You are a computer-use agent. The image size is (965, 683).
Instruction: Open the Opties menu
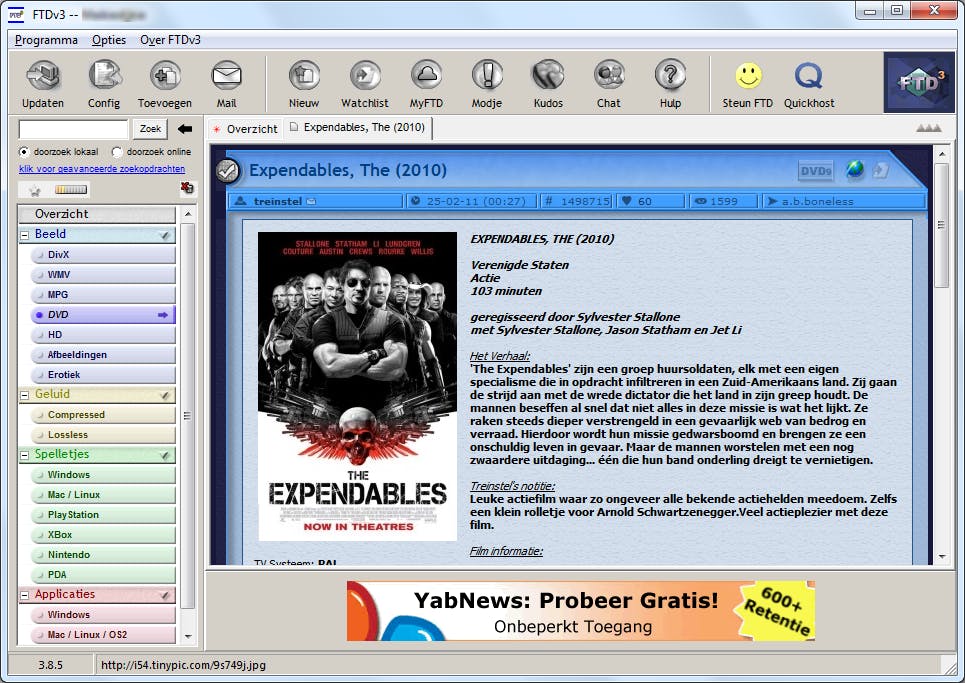pos(109,40)
